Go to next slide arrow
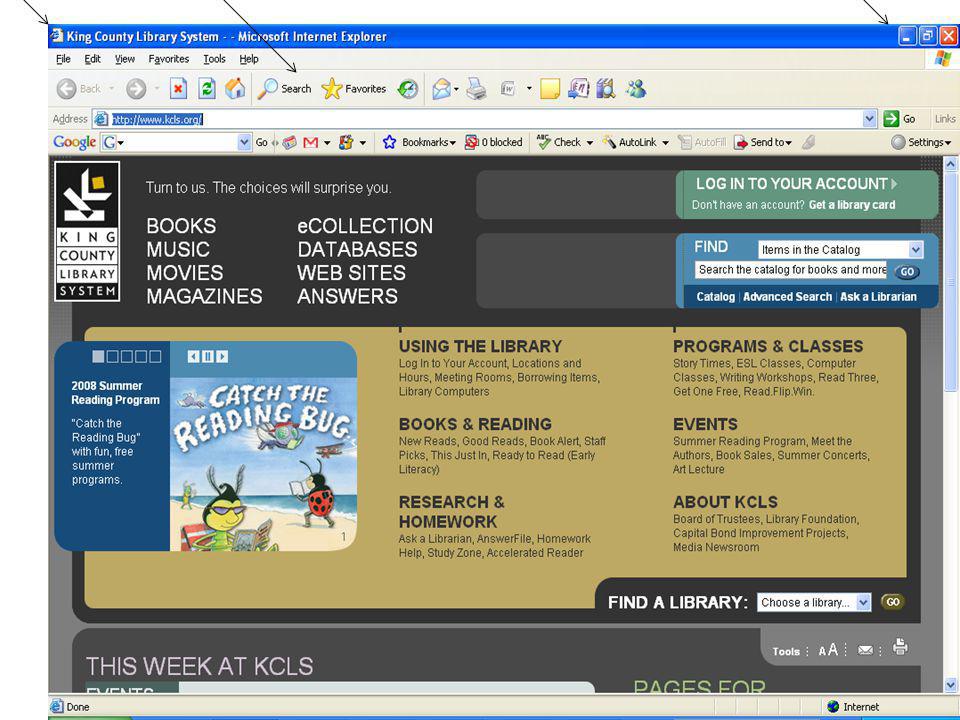Viewport: 960px width, 720px height. 222,356
